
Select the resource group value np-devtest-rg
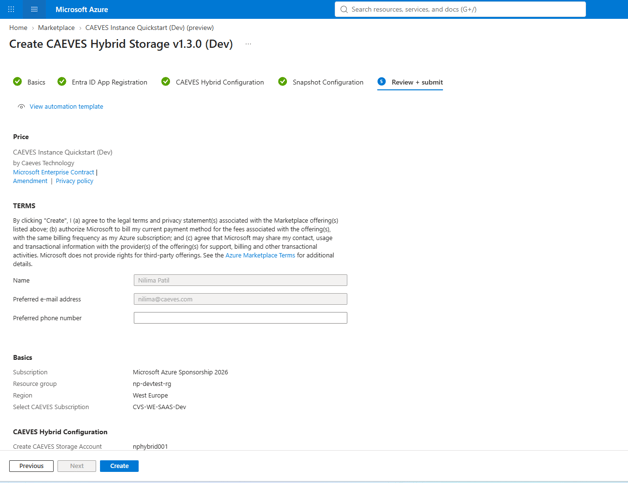[x=152, y=384]
